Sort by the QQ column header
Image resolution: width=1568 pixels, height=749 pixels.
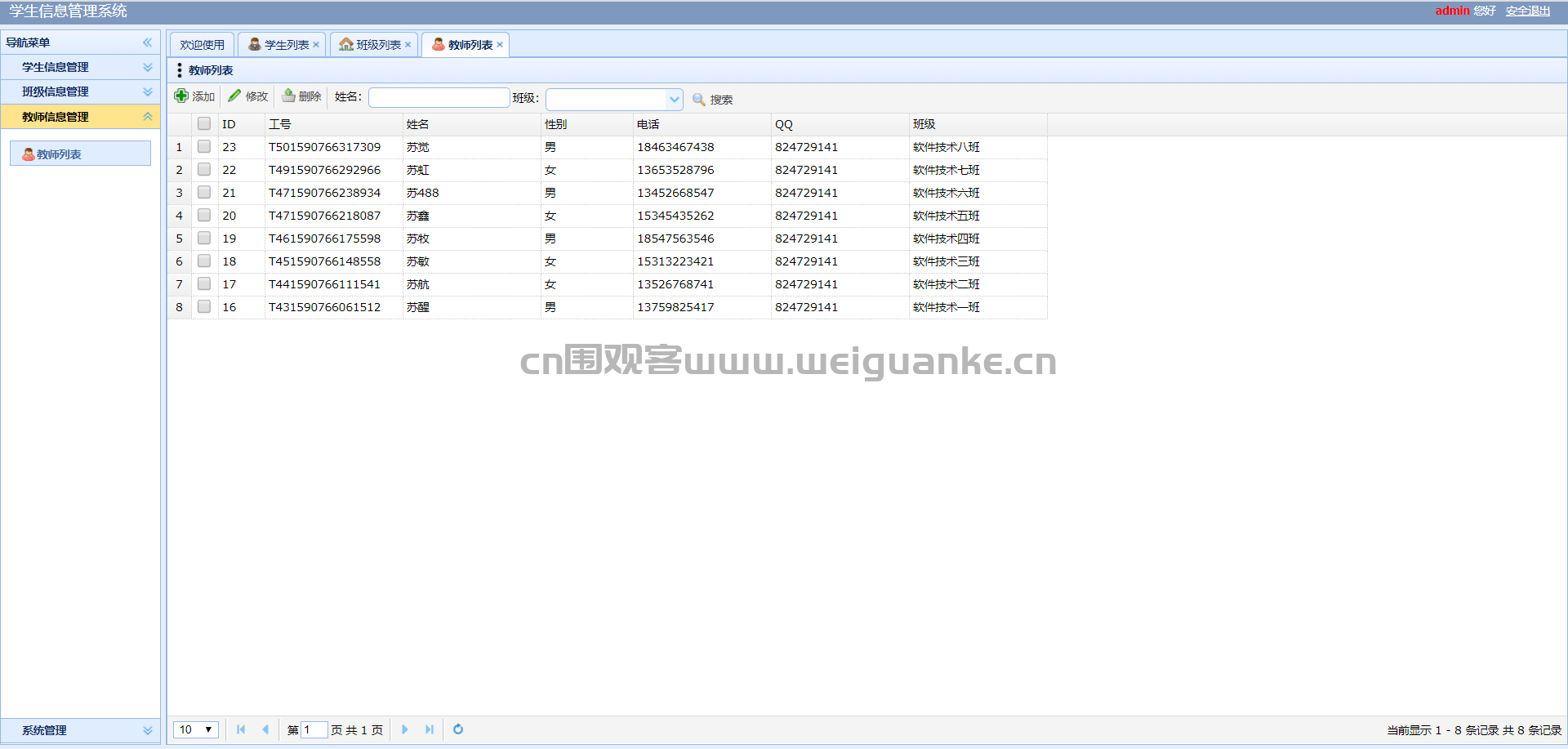click(840, 124)
